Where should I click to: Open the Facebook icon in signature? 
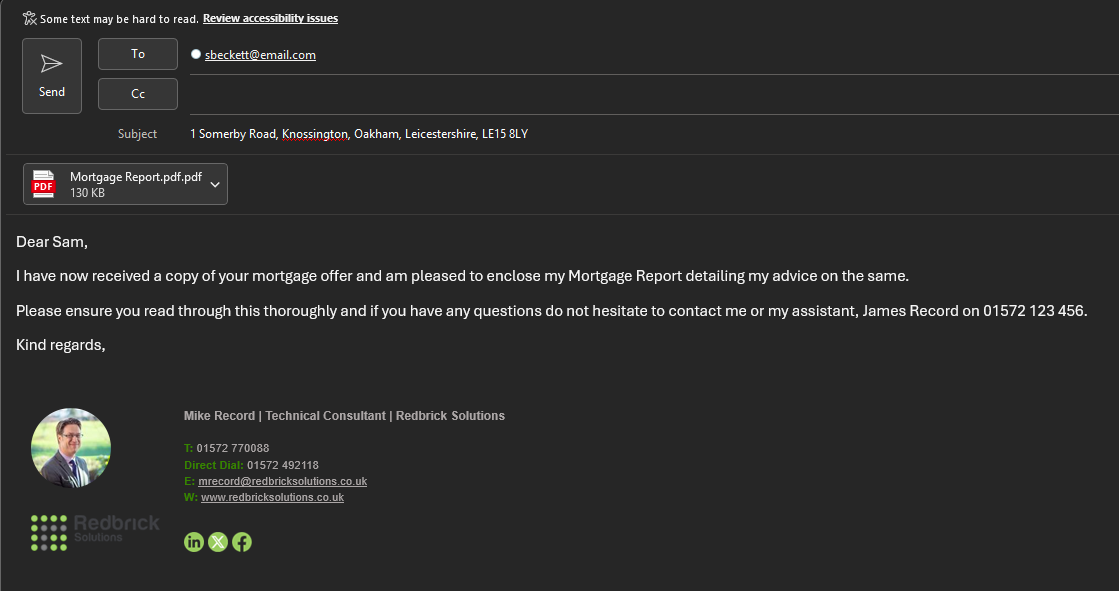point(242,542)
